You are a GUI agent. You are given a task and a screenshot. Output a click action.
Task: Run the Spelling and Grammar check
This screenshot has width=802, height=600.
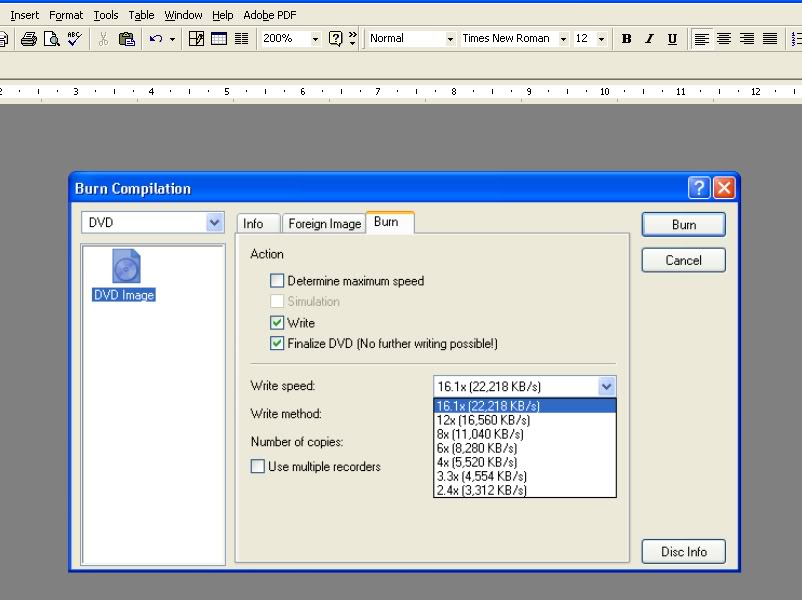point(74,39)
